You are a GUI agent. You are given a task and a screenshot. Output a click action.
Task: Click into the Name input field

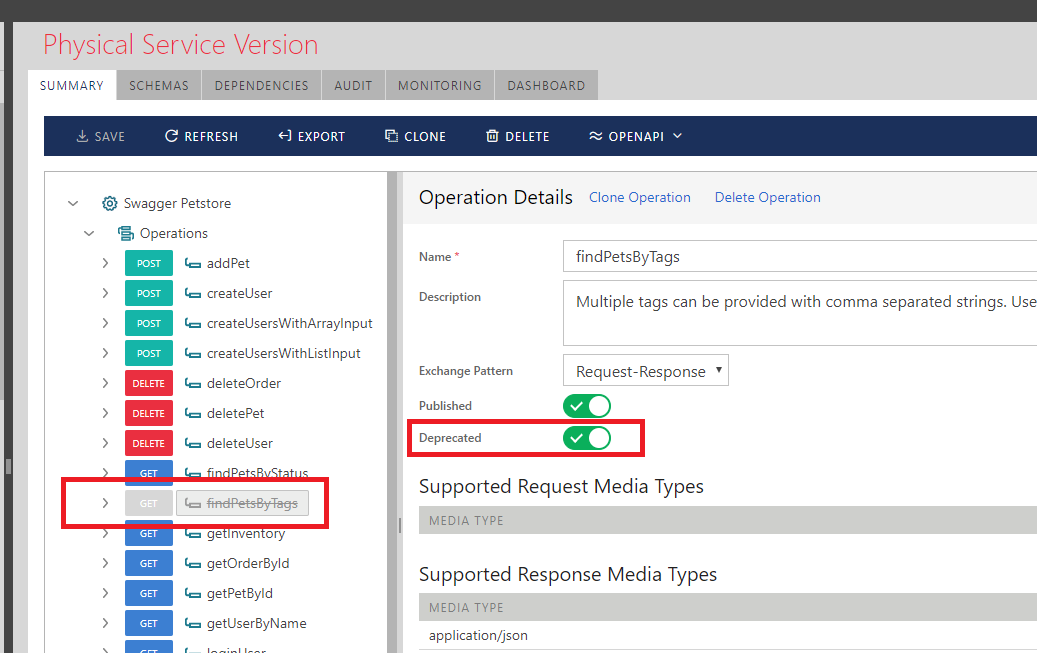800,256
